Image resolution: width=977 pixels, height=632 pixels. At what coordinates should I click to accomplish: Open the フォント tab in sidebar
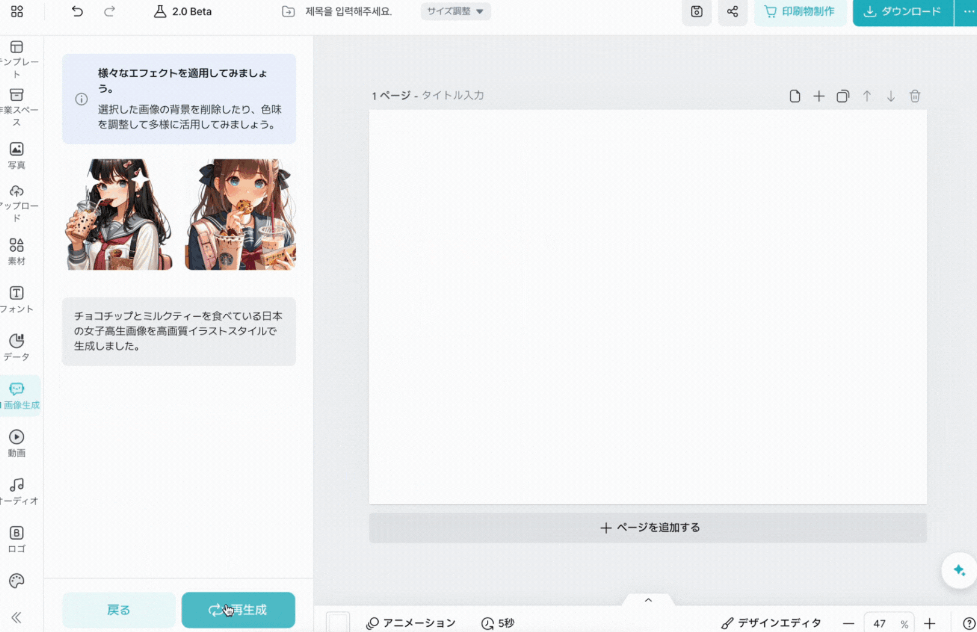pyautogui.click(x=17, y=300)
